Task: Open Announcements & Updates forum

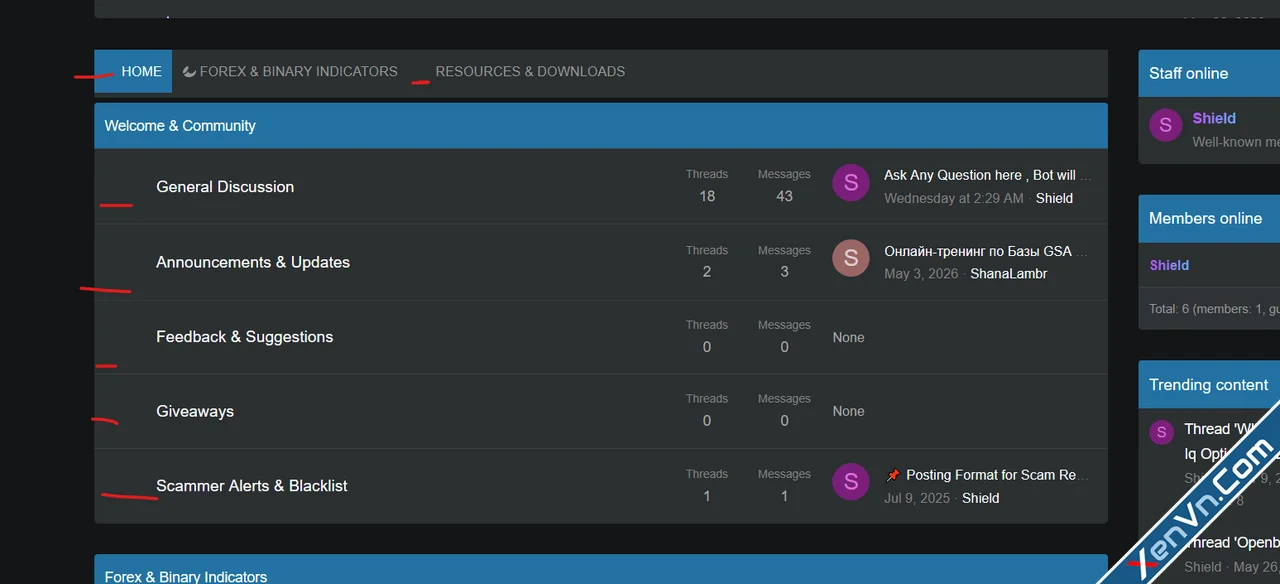Action: click(x=253, y=262)
